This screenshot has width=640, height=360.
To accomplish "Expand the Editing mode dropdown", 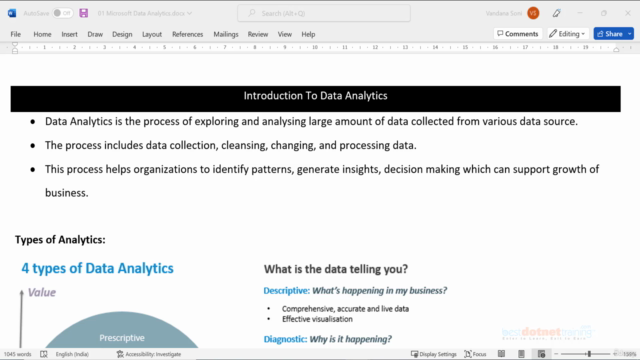I will click(567, 34).
